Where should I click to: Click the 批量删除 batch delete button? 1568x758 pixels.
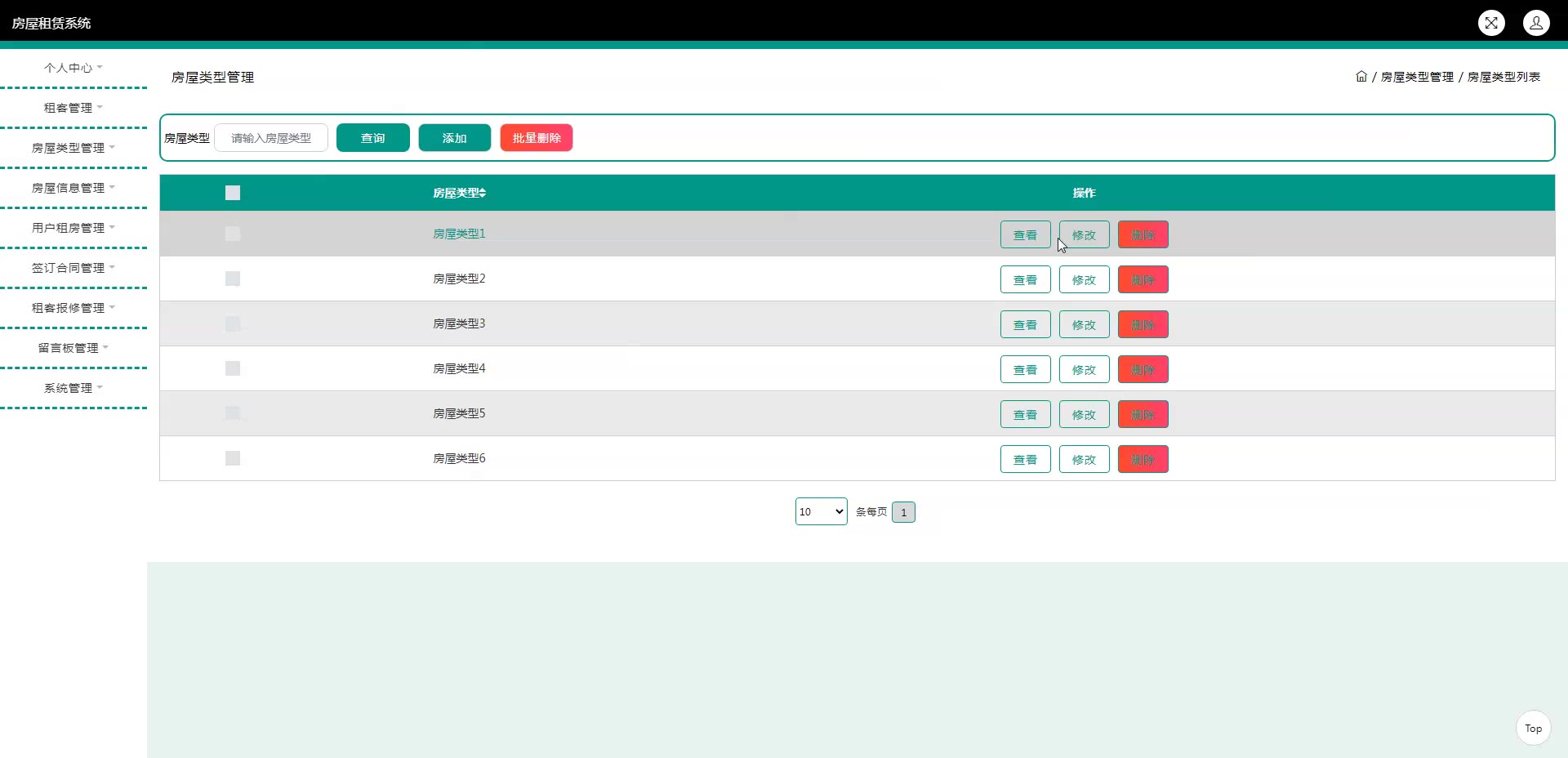[x=537, y=138]
